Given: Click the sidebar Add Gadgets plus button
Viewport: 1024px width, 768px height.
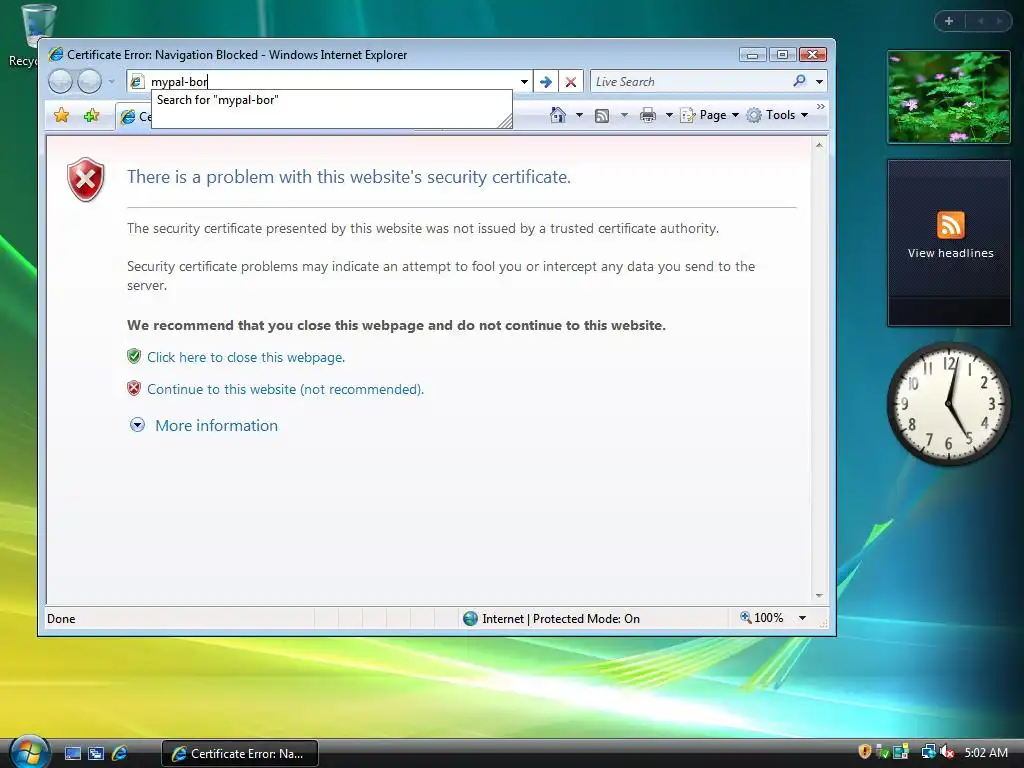Looking at the screenshot, I should tap(949, 21).
